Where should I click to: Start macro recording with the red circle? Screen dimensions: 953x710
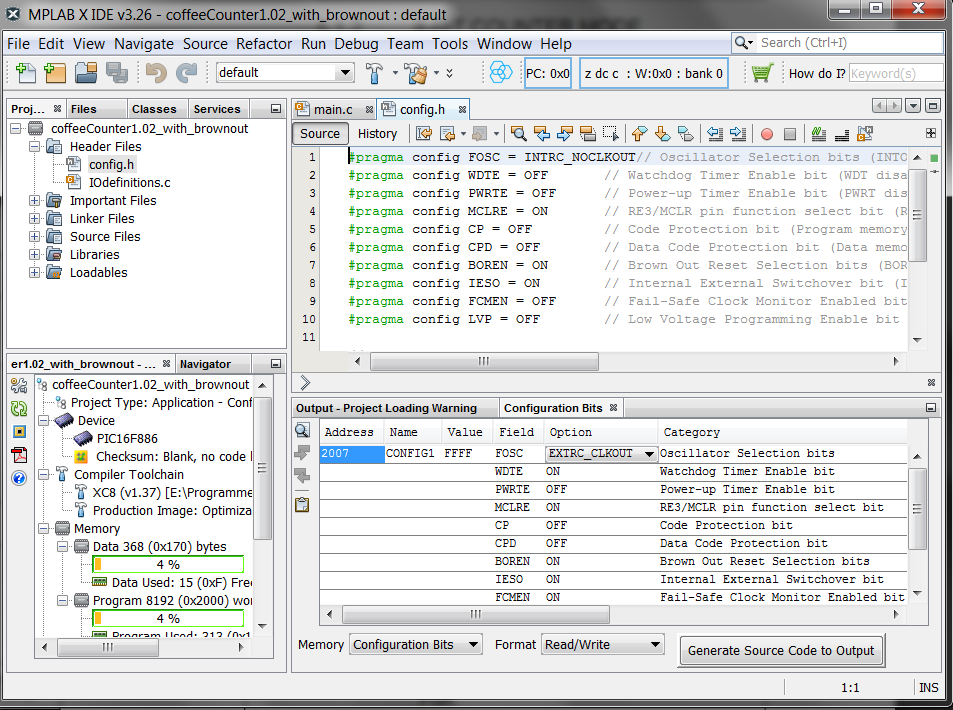click(x=767, y=134)
